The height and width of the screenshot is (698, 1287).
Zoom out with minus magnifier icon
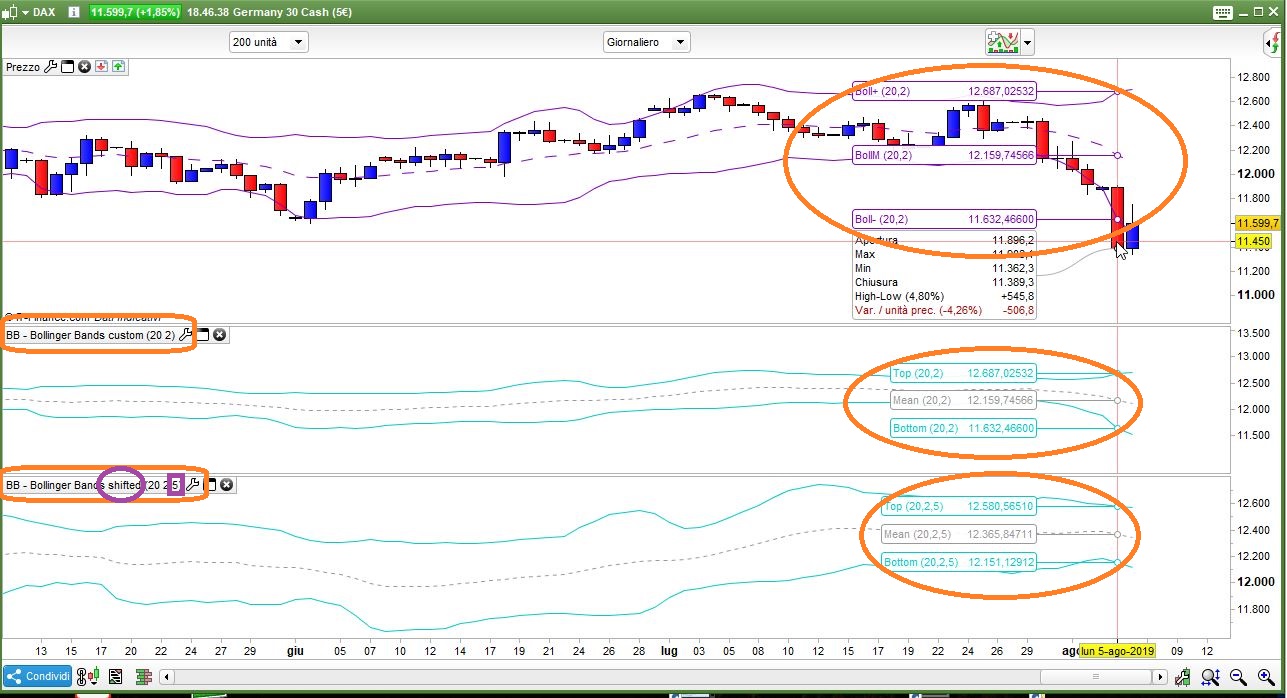(x=1238, y=677)
